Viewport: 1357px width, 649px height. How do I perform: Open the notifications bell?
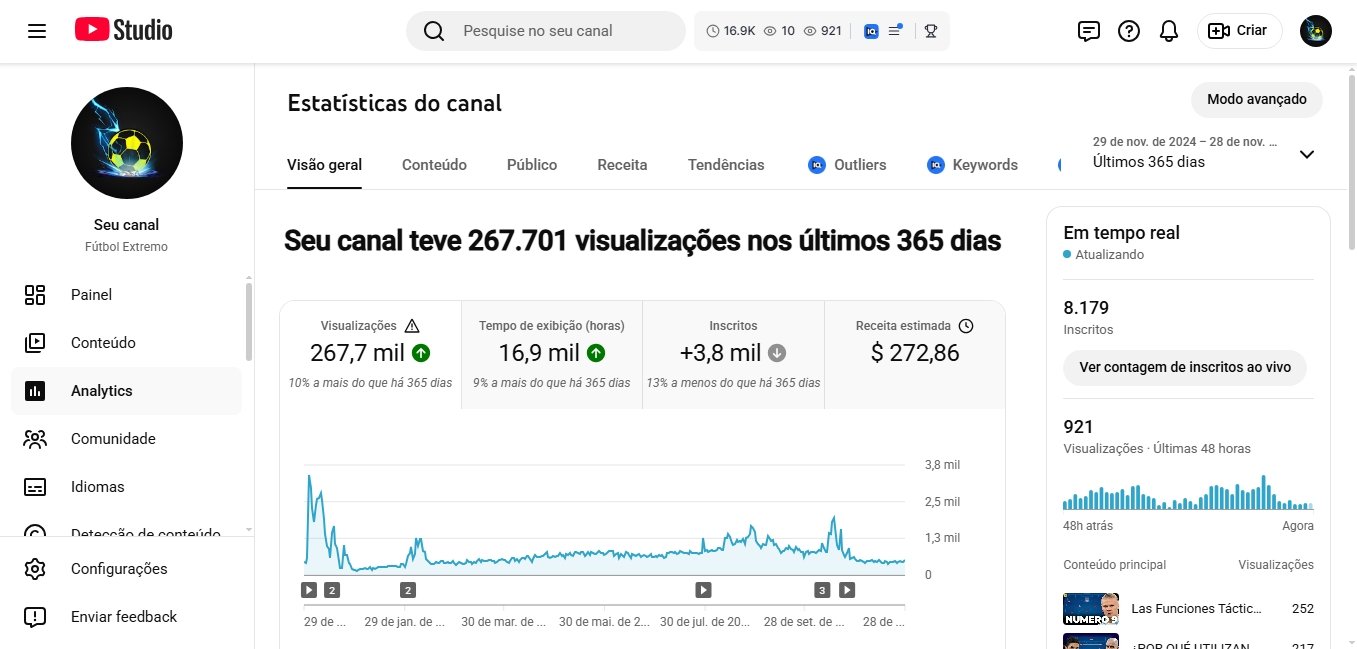pos(1169,31)
